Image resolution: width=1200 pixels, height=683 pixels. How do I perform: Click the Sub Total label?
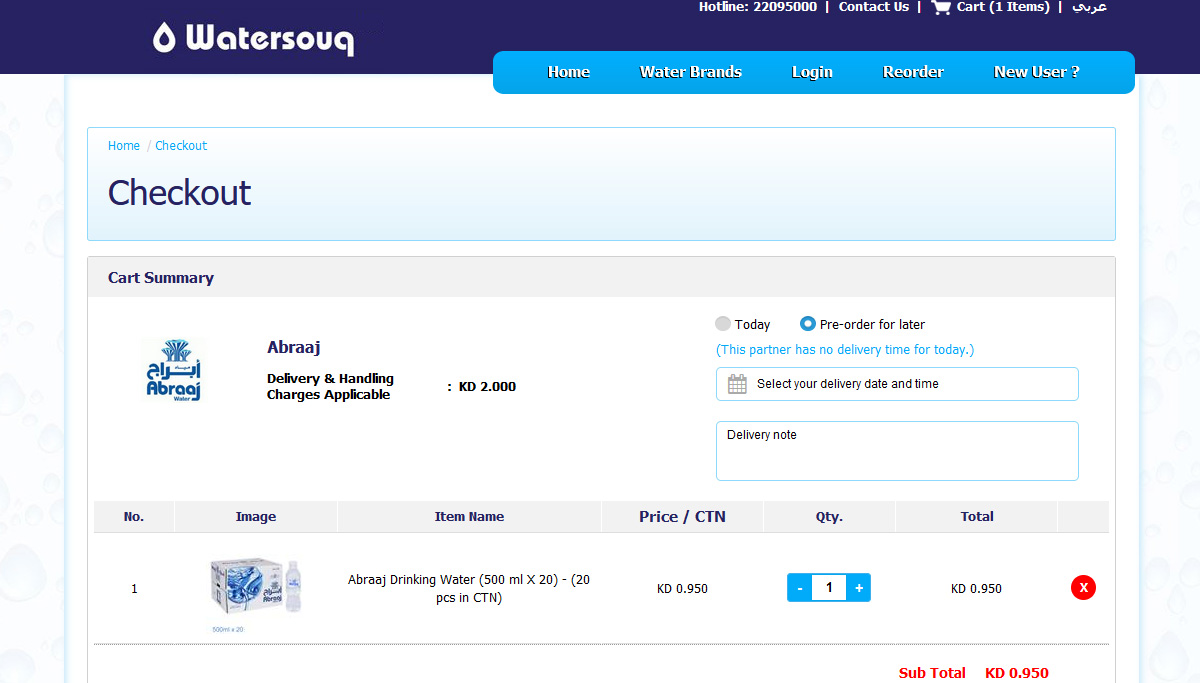(932, 673)
